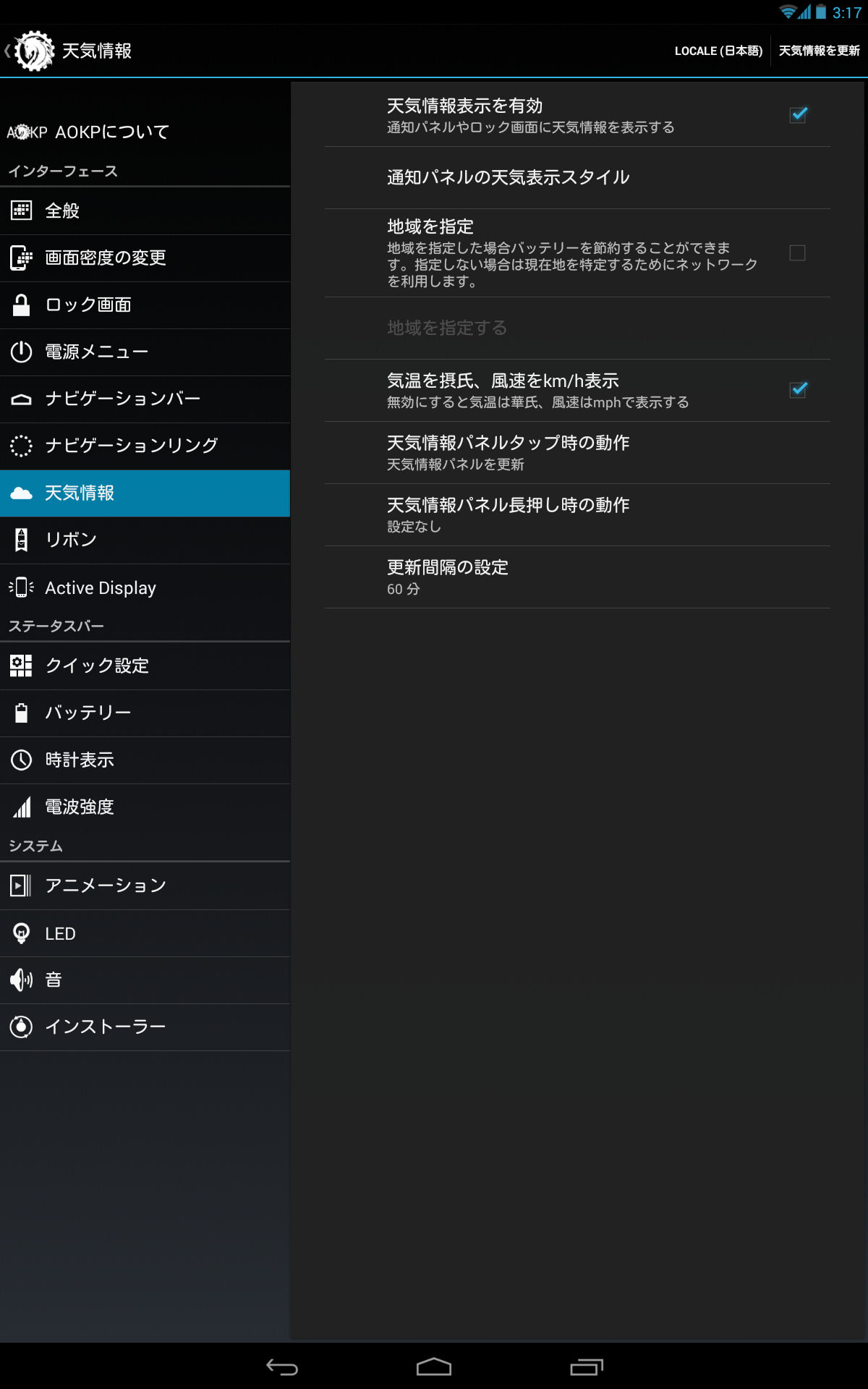868x1389 pixels.
Task: Select 画面密度の変更 in the sidebar
Action: tap(145, 258)
